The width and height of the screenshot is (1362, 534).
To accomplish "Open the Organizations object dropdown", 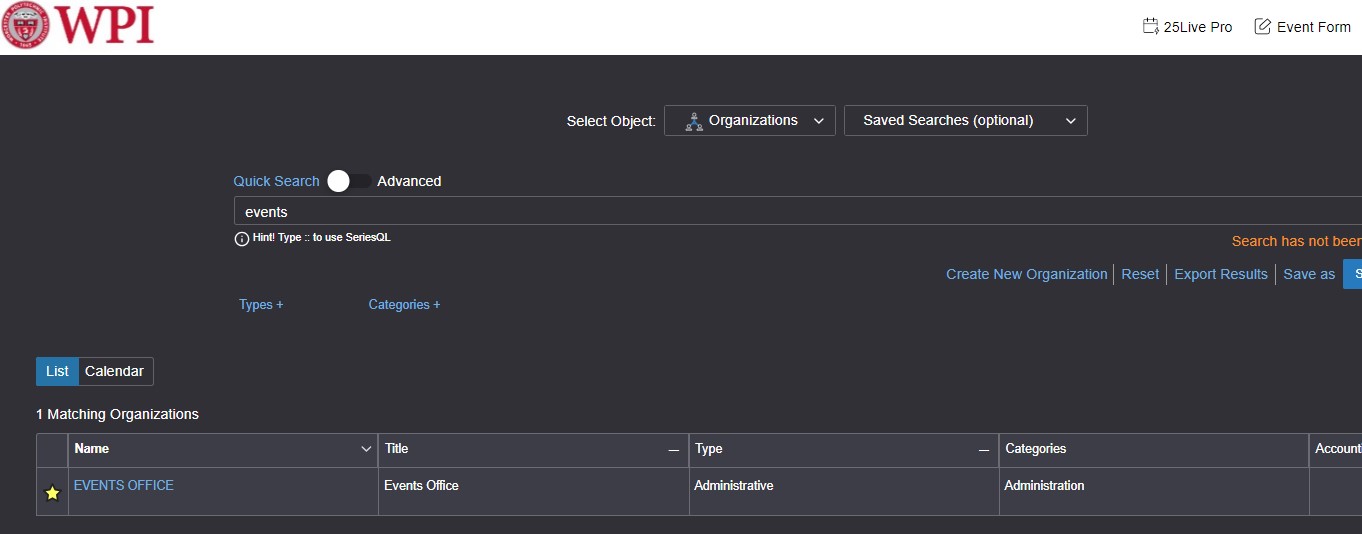I will [750, 121].
